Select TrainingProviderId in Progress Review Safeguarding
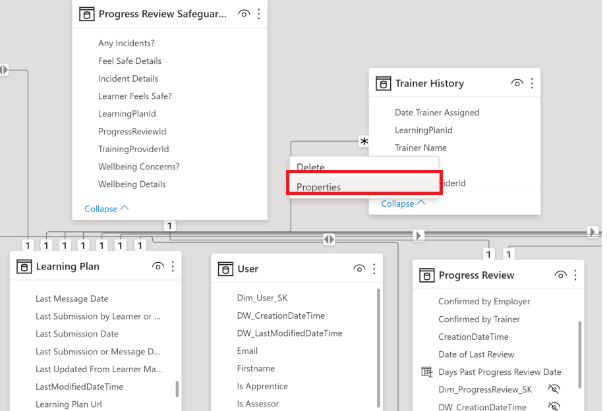This screenshot has height=411, width=607. (134, 149)
